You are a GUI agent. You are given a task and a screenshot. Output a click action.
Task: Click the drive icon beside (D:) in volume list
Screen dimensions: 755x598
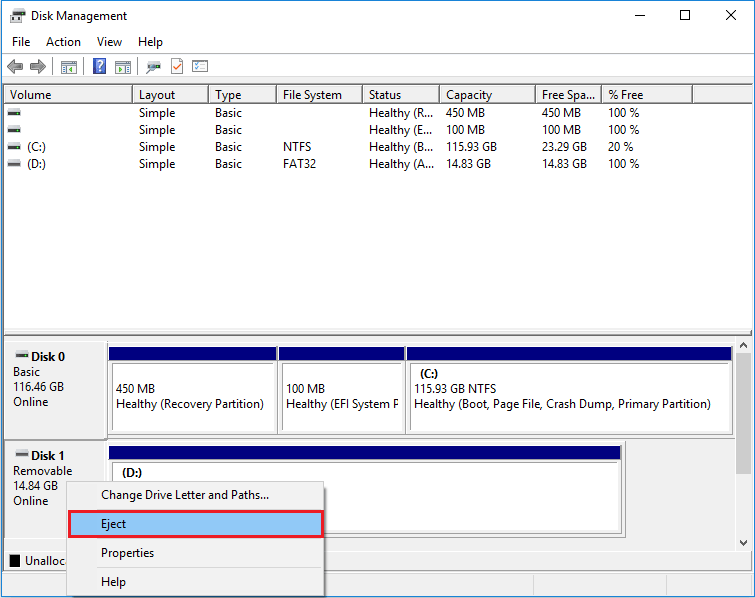[14, 164]
